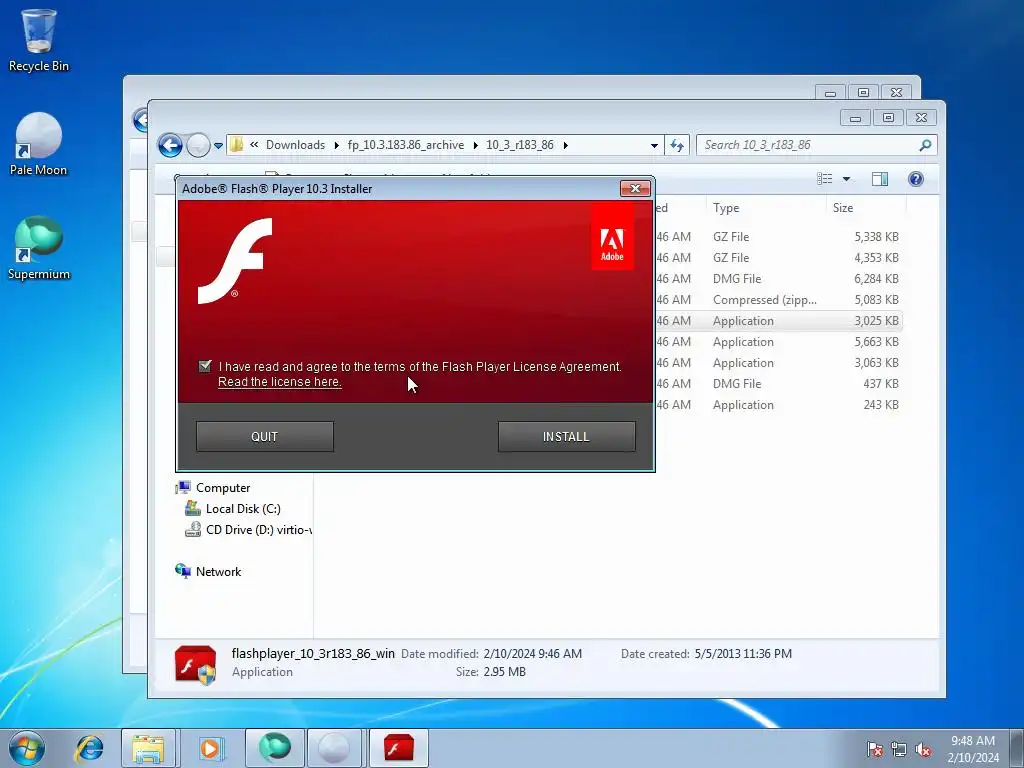
Task: Expand the address bar history dropdown
Action: (x=654, y=146)
